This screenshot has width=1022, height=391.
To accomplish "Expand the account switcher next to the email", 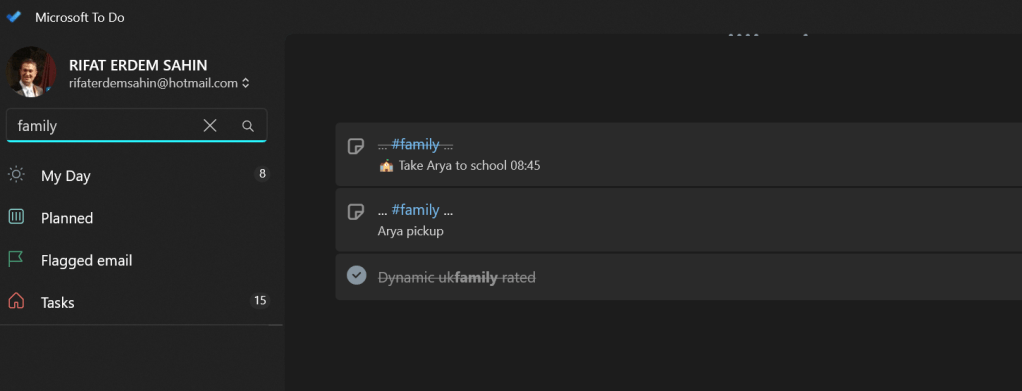I will (x=246, y=83).
